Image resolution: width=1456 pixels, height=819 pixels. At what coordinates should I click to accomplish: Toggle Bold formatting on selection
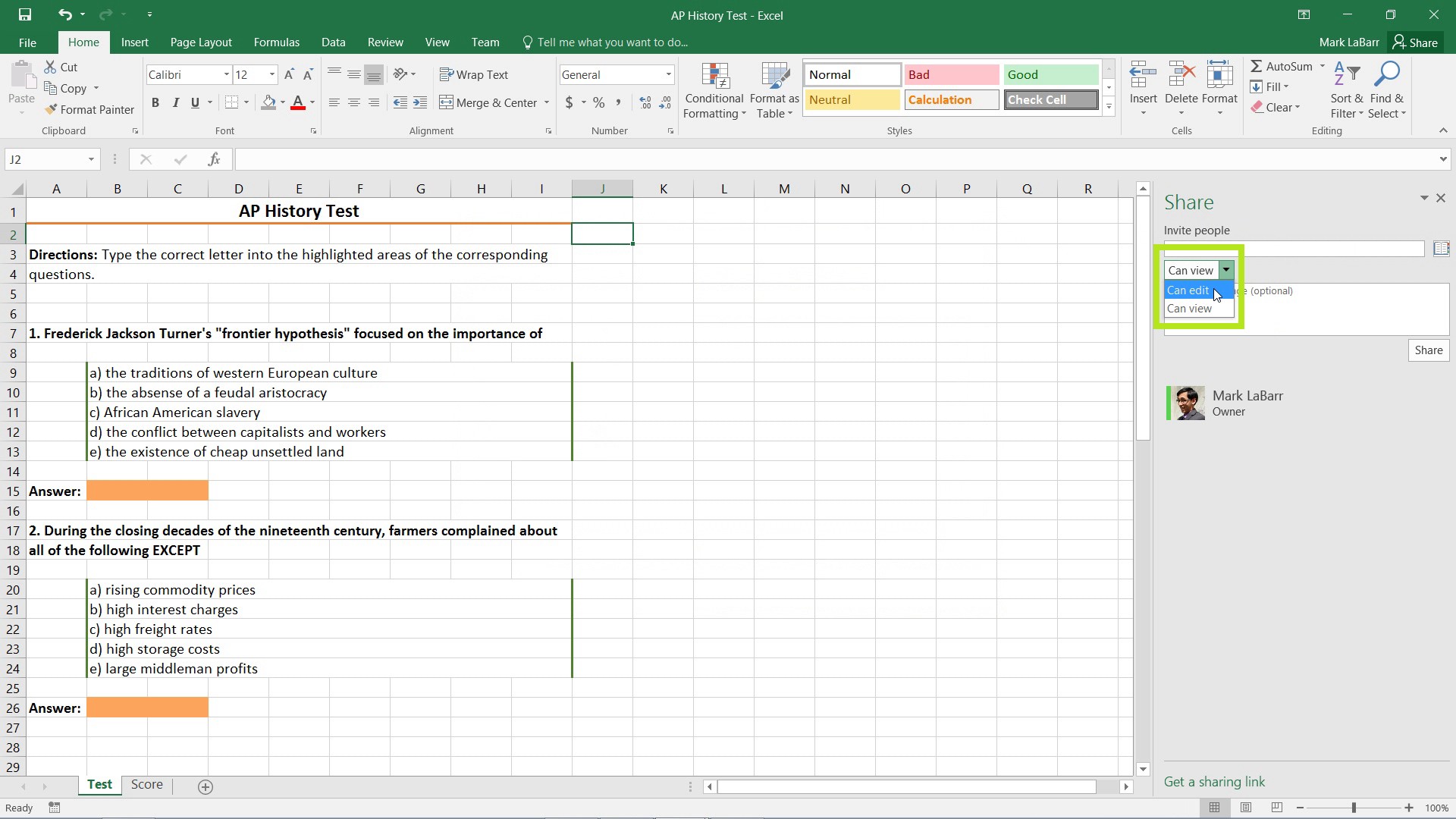[x=155, y=102]
